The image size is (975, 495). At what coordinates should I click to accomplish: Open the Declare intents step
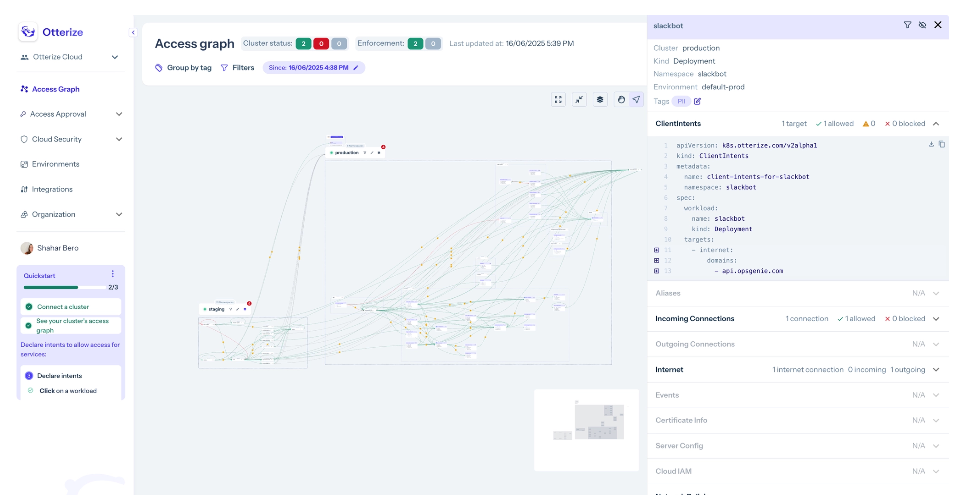point(60,376)
